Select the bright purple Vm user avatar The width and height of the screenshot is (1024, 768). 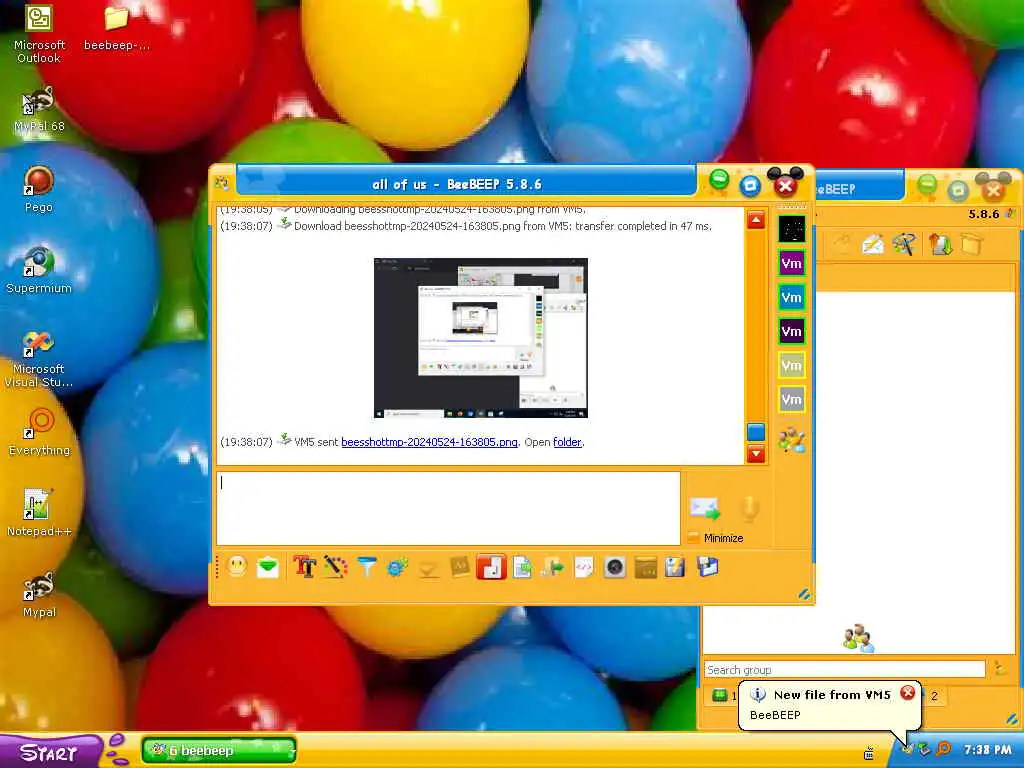tap(792, 263)
